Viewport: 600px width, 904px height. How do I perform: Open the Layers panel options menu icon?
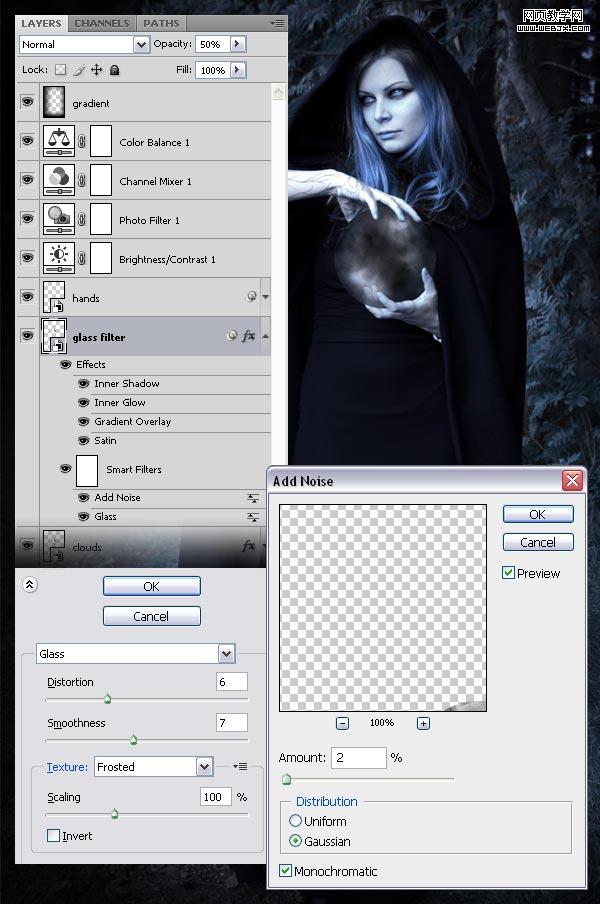(x=277, y=23)
